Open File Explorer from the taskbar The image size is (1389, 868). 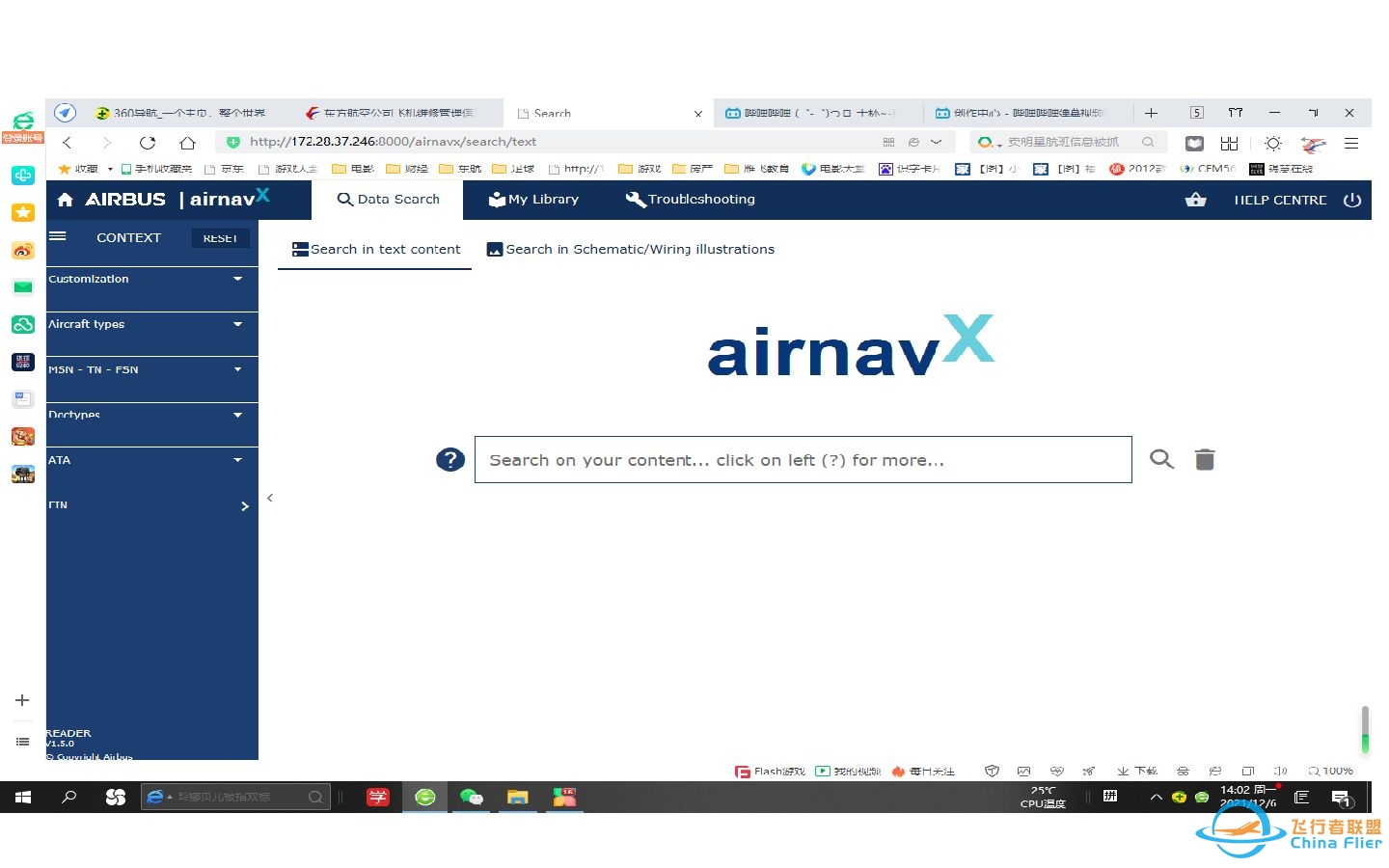click(518, 798)
